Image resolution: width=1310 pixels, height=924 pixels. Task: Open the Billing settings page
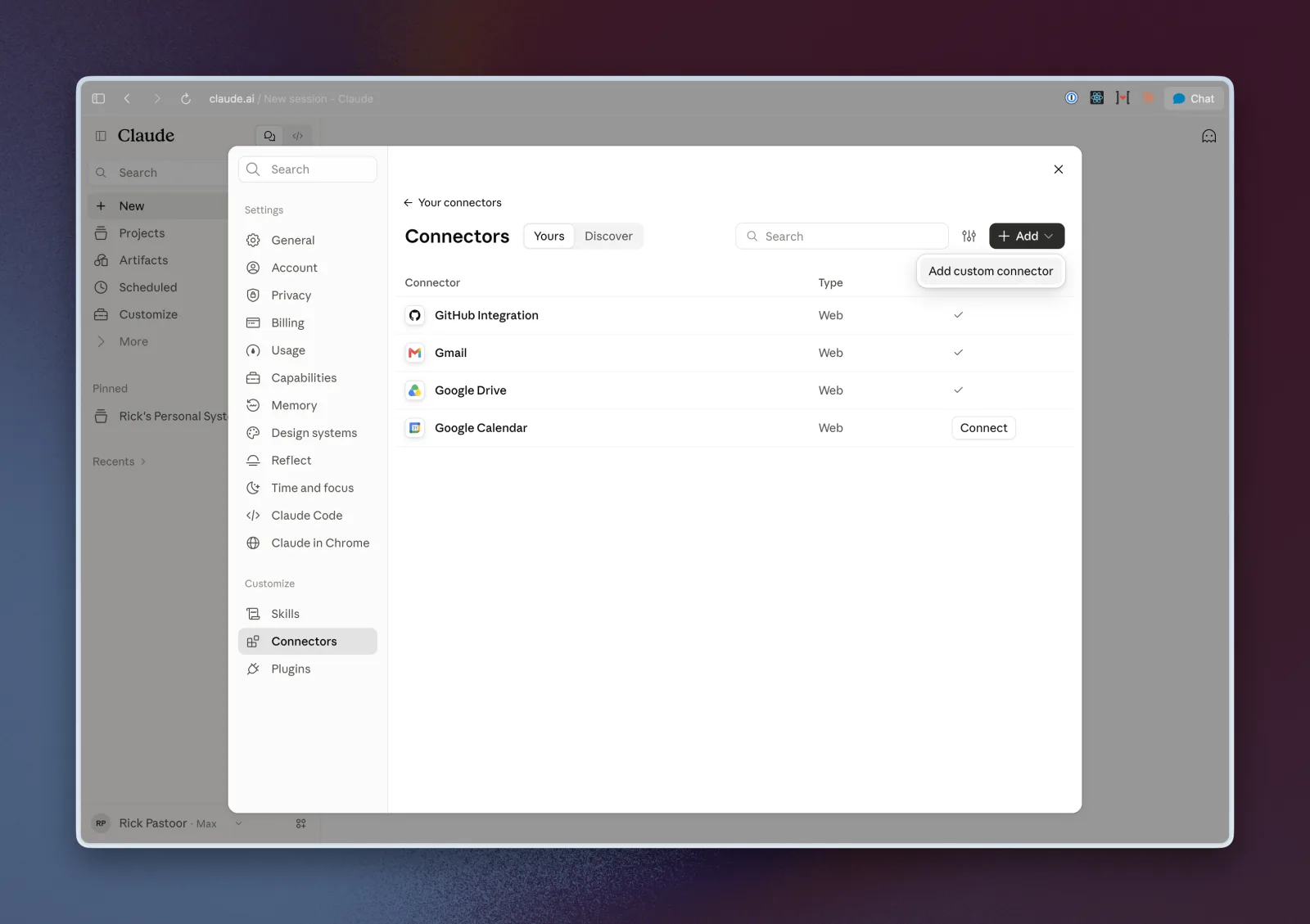(x=307, y=322)
